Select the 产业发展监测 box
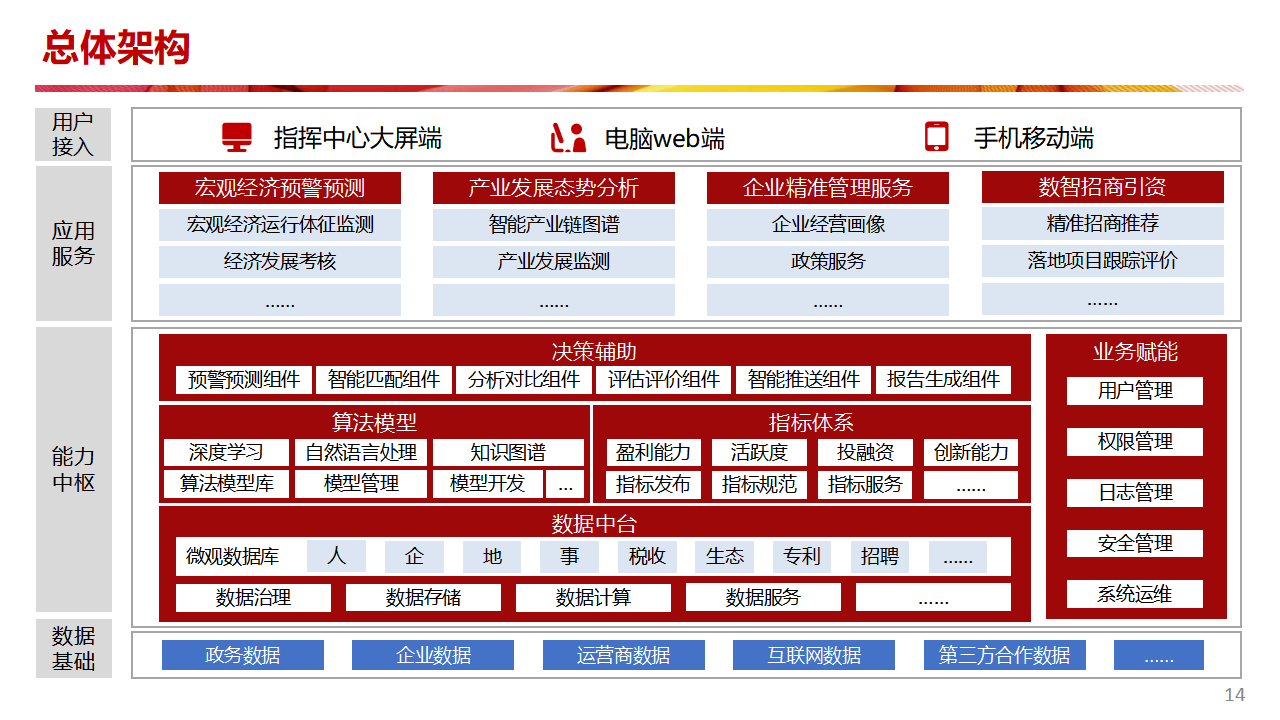The width and height of the screenshot is (1280, 720). (x=554, y=262)
